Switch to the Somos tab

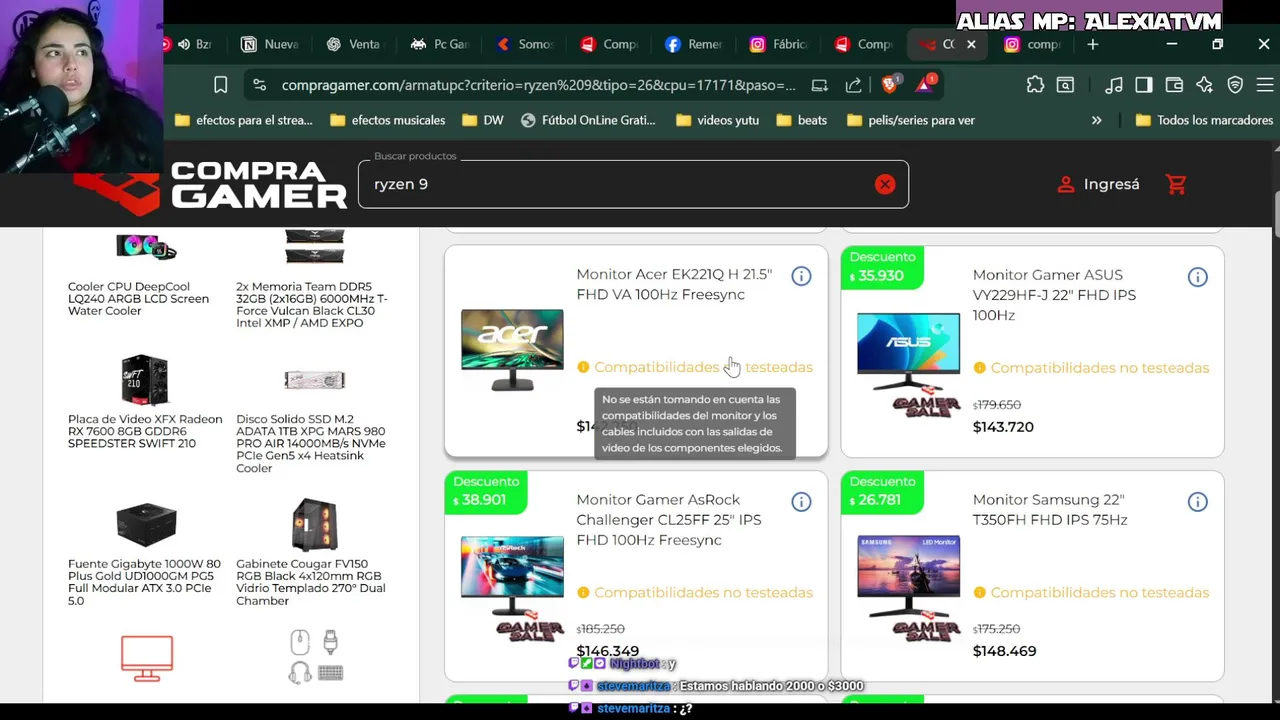pyautogui.click(x=525, y=44)
